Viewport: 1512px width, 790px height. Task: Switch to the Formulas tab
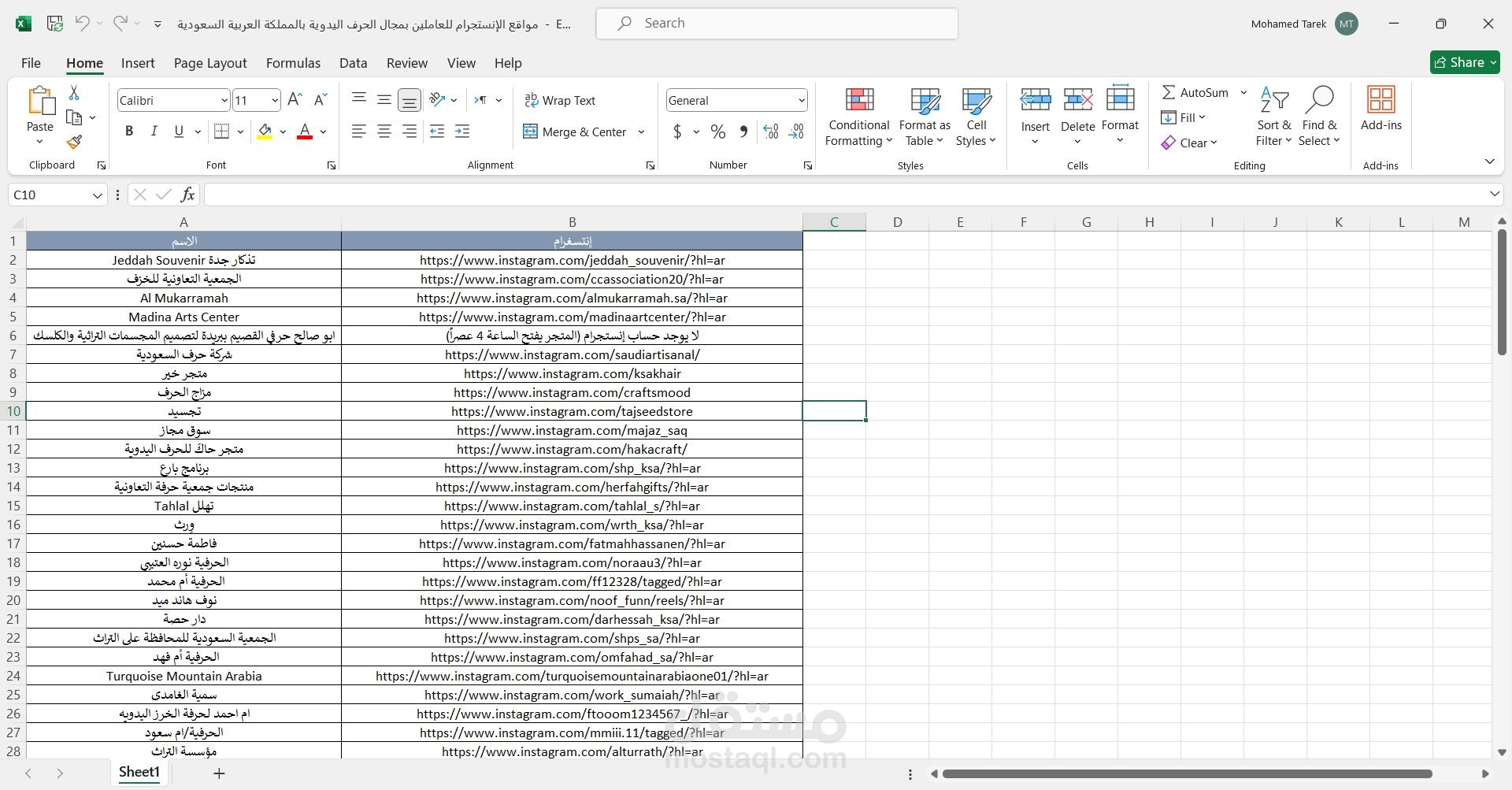pyautogui.click(x=293, y=63)
